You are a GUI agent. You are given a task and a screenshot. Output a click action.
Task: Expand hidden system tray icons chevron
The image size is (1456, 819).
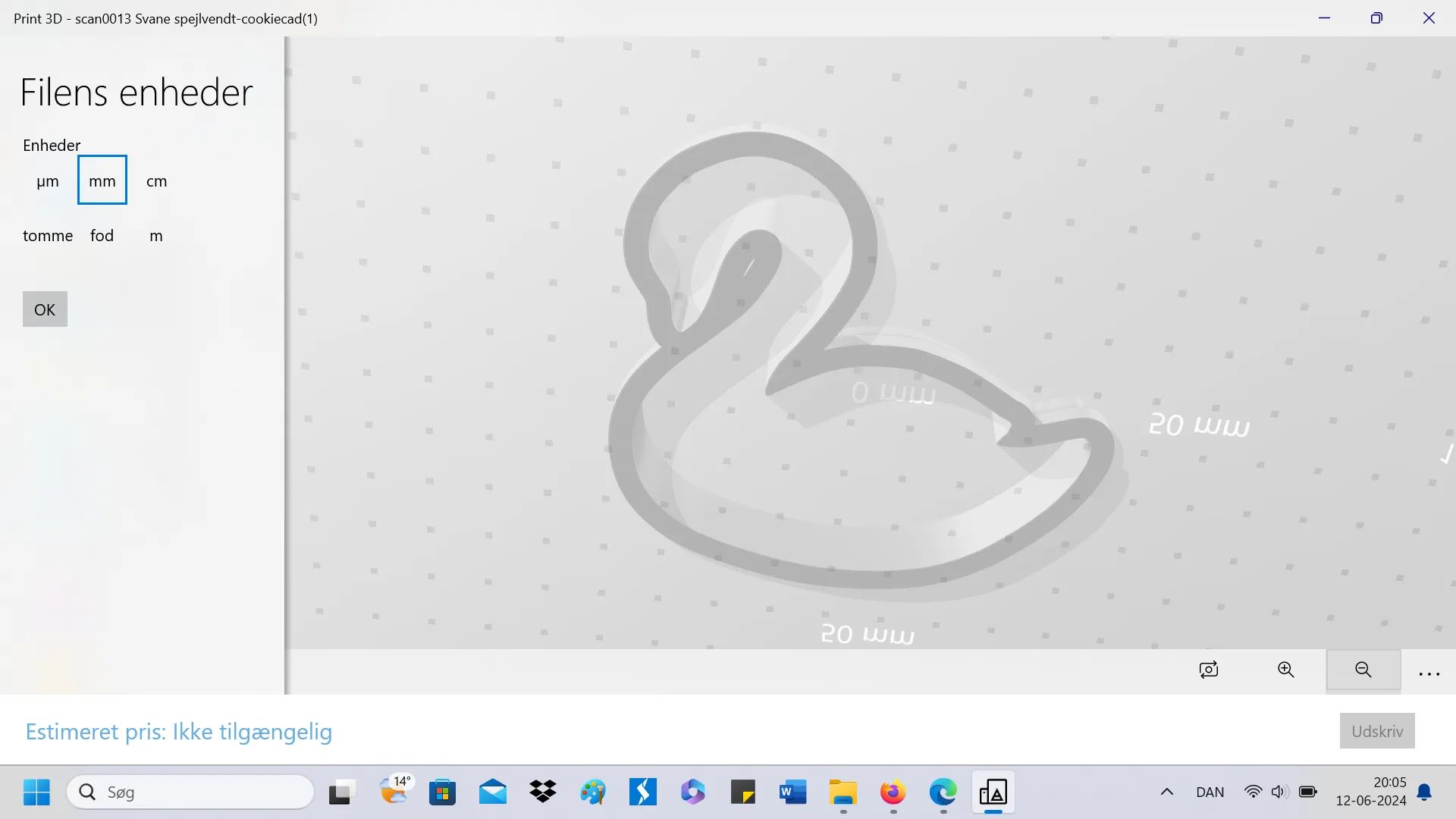1167,792
